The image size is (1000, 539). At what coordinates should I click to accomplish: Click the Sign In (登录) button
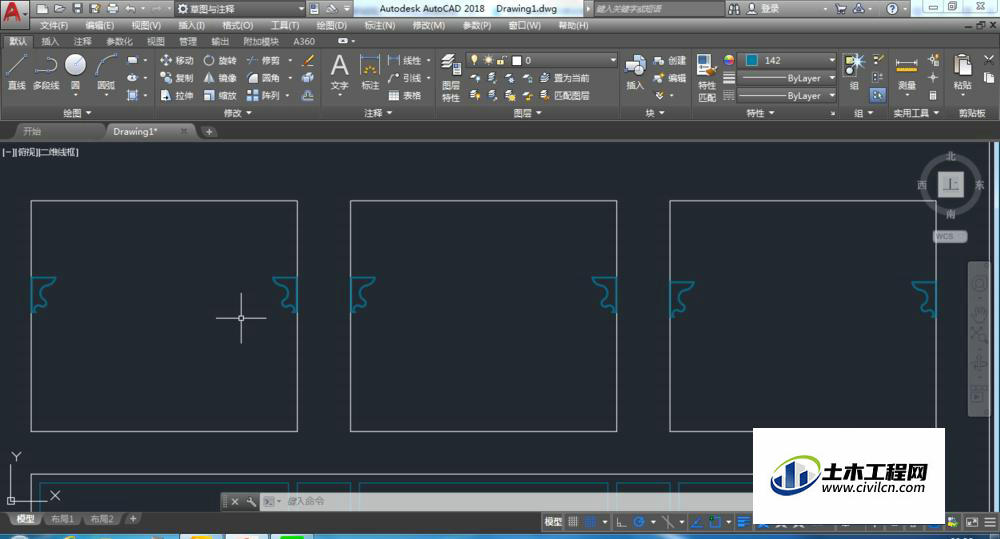click(x=763, y=8)
